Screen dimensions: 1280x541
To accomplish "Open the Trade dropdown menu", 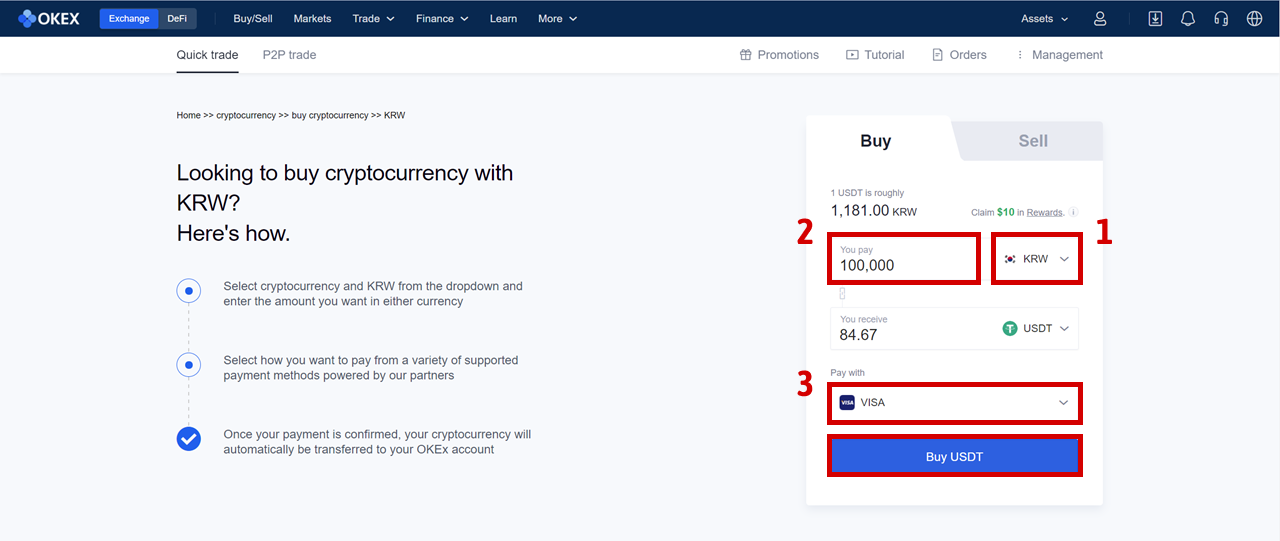I will coord(374,18).
